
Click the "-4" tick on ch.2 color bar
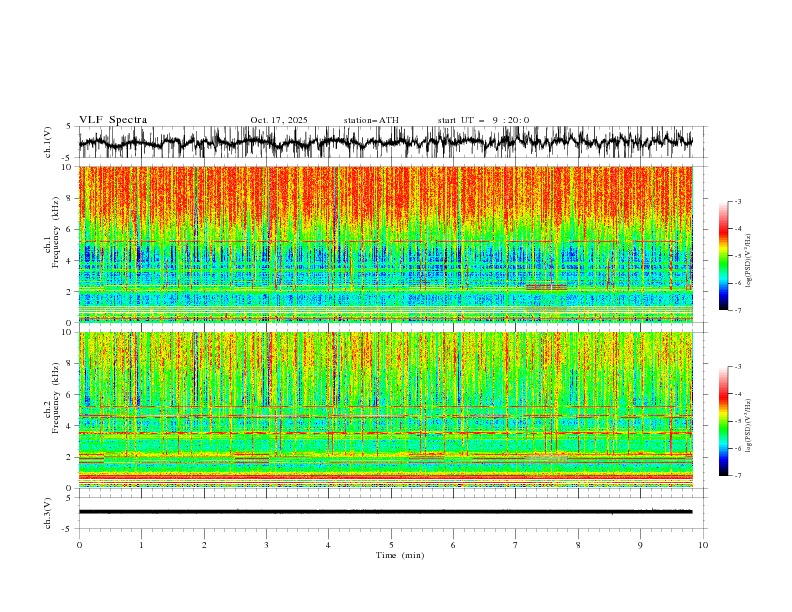tap(737, 394)
